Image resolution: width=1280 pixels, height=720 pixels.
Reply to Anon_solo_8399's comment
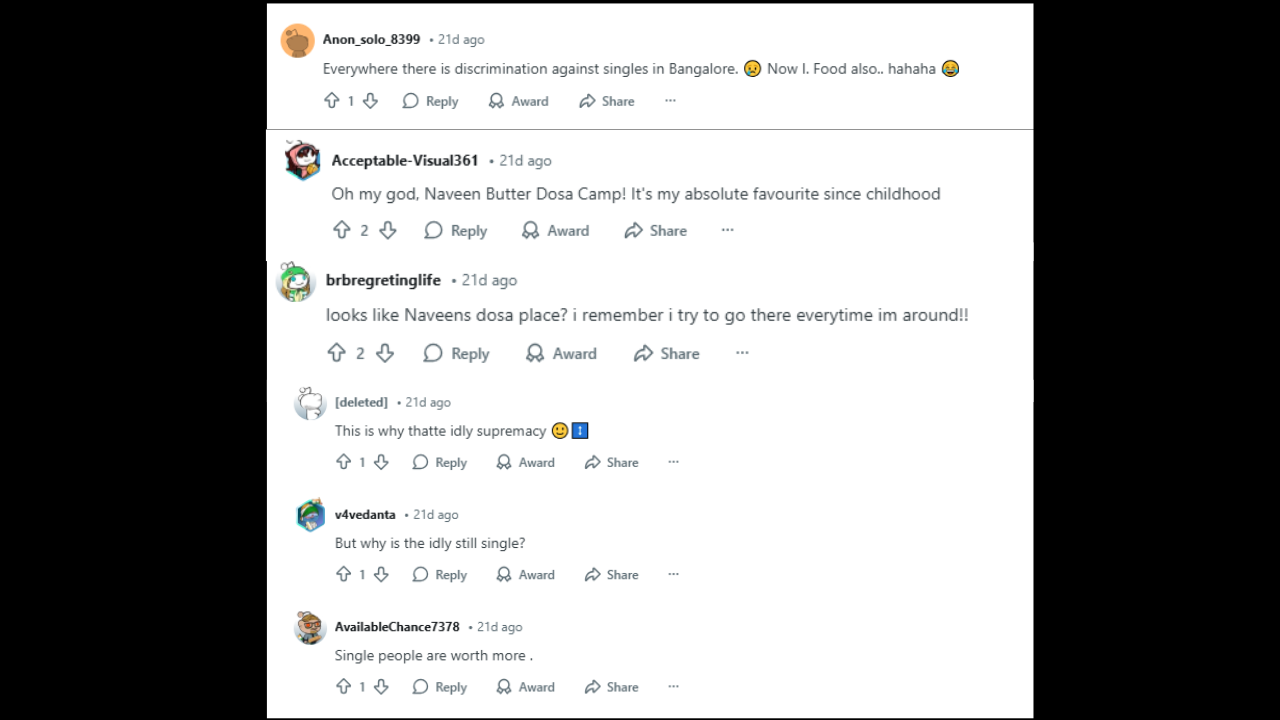(430, 101)
